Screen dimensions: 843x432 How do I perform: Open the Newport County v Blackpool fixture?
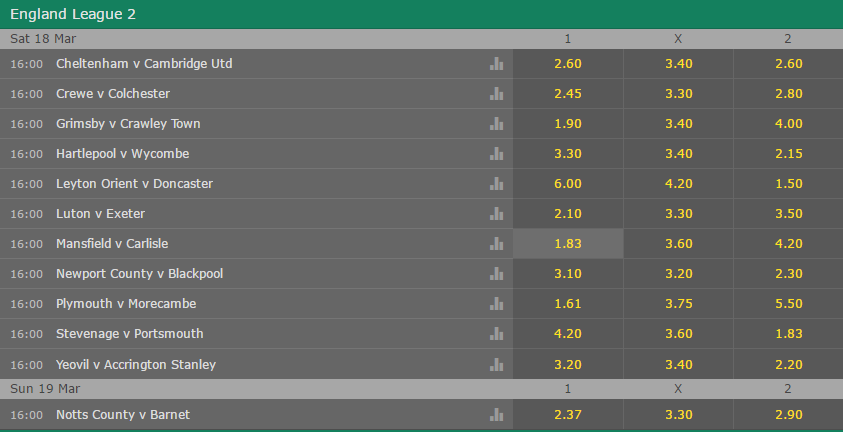139,273
